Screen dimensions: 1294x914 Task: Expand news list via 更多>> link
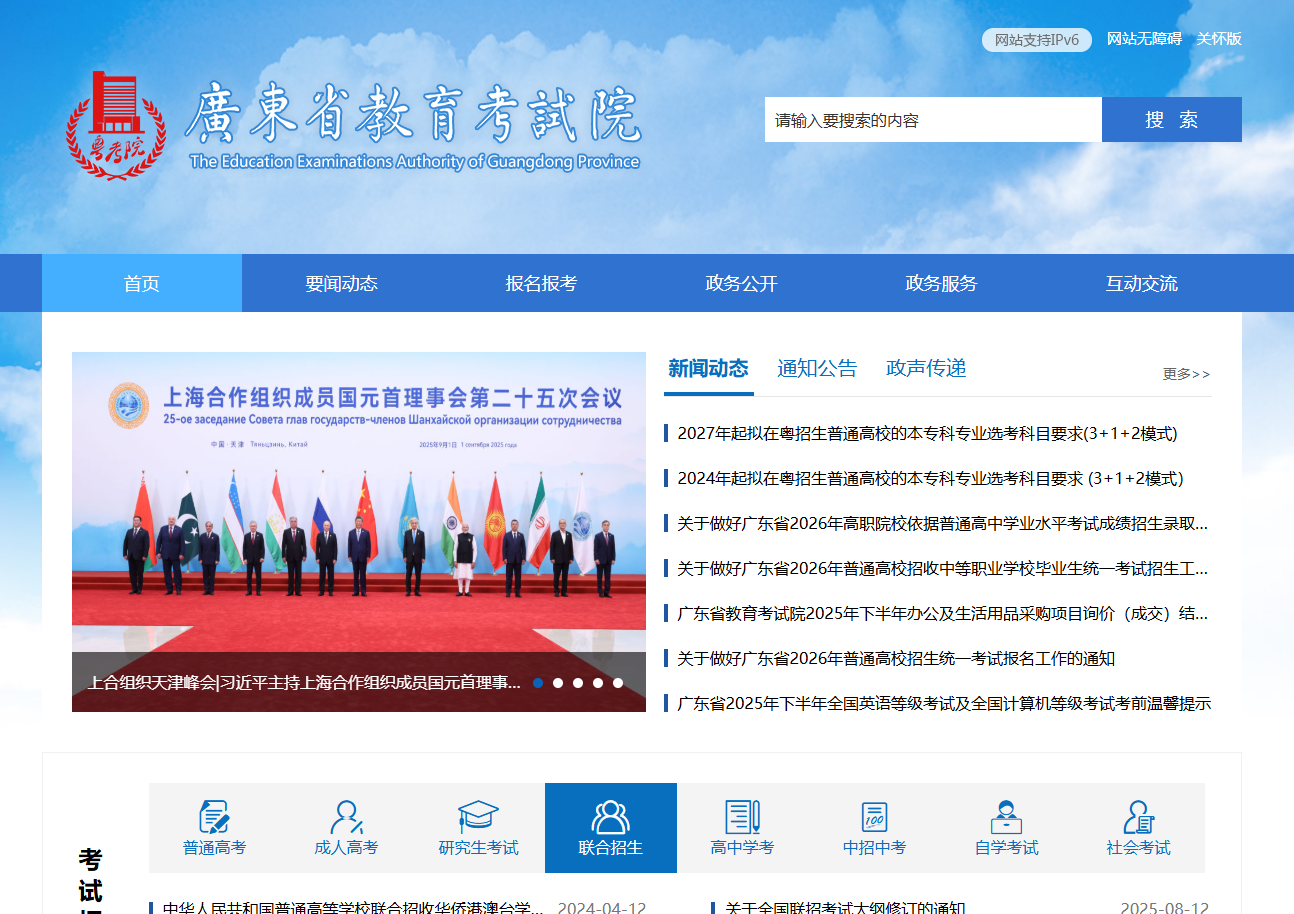(x=1186, y=374)
